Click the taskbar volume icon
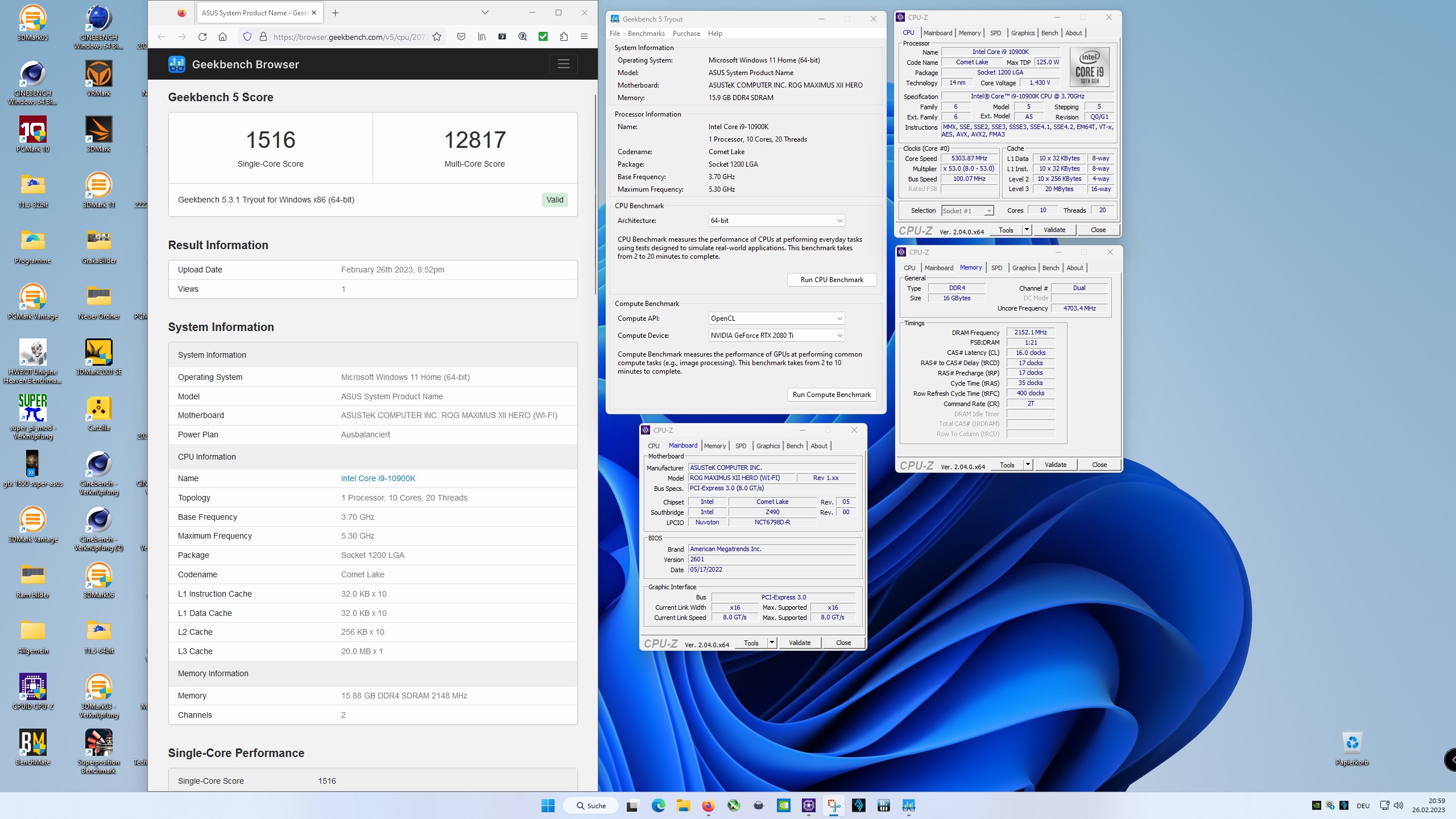 (1399, 805)
